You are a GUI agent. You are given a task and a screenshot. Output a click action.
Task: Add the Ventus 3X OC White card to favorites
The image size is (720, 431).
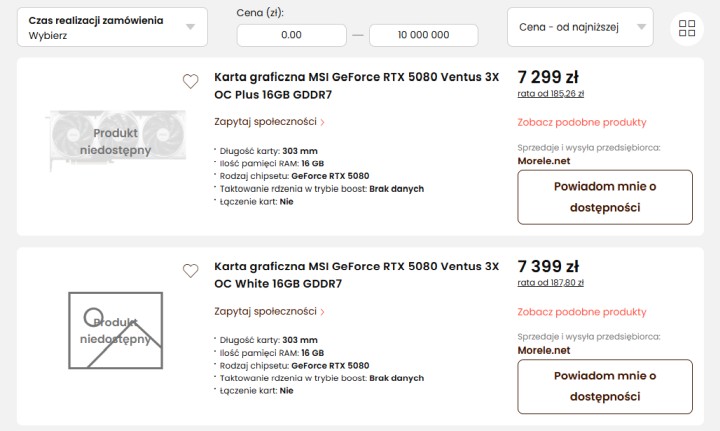coord(190,271)
